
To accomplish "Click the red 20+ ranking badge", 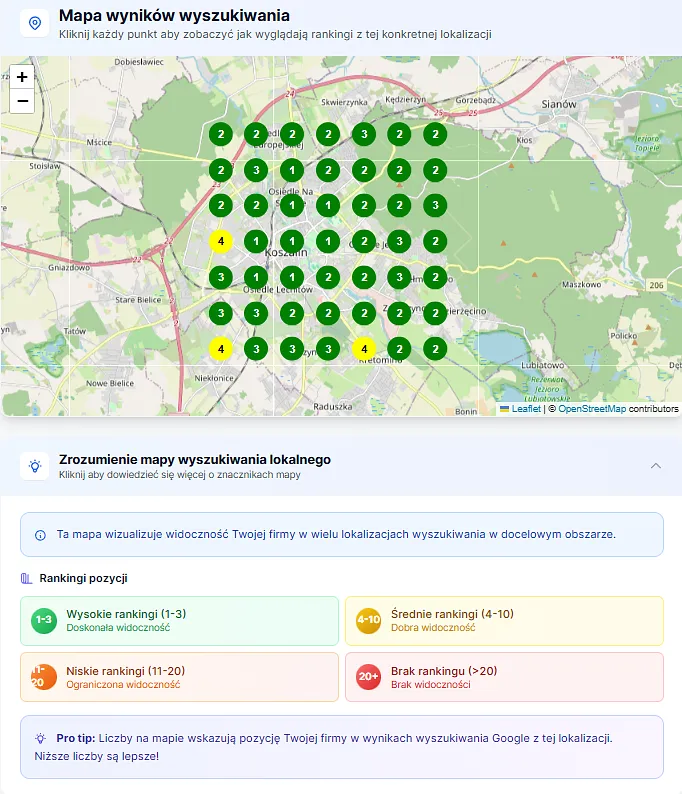I will coord(368,677).
